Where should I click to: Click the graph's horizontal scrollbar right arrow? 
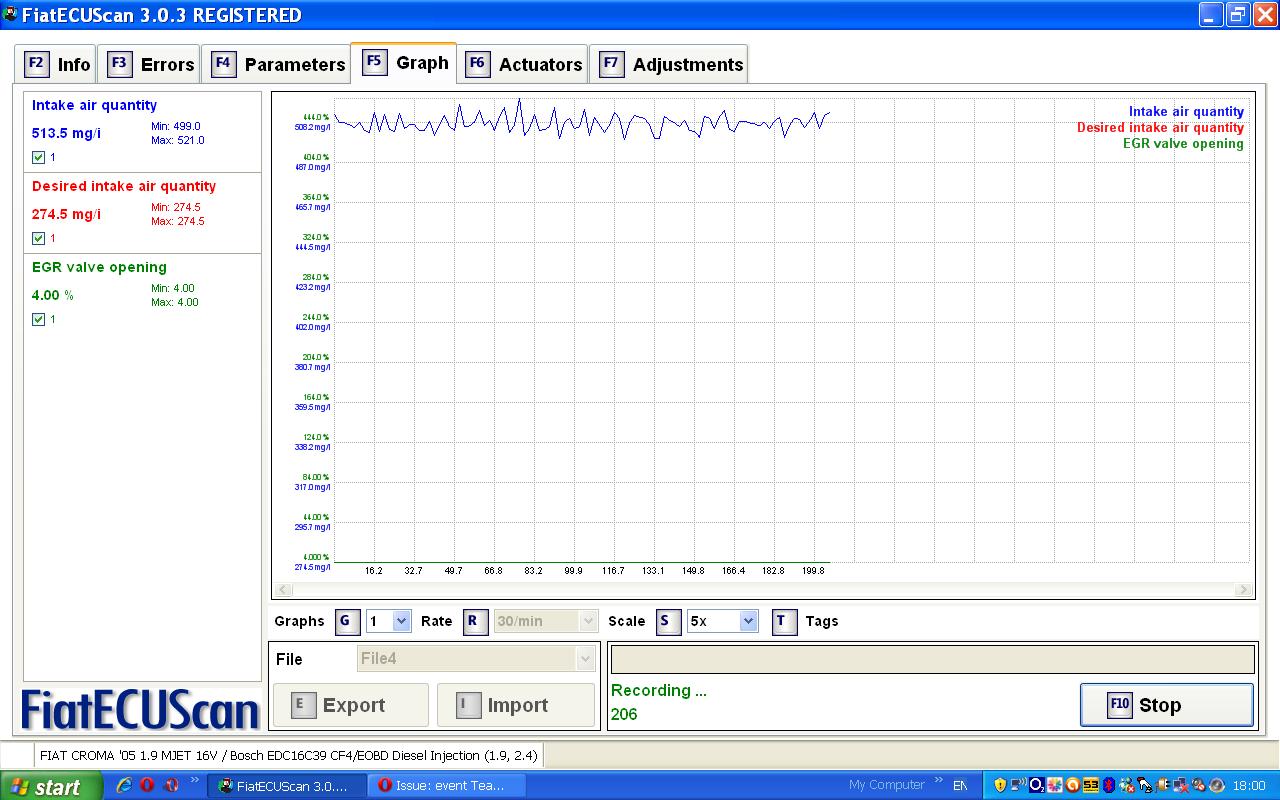point(1243,590)
